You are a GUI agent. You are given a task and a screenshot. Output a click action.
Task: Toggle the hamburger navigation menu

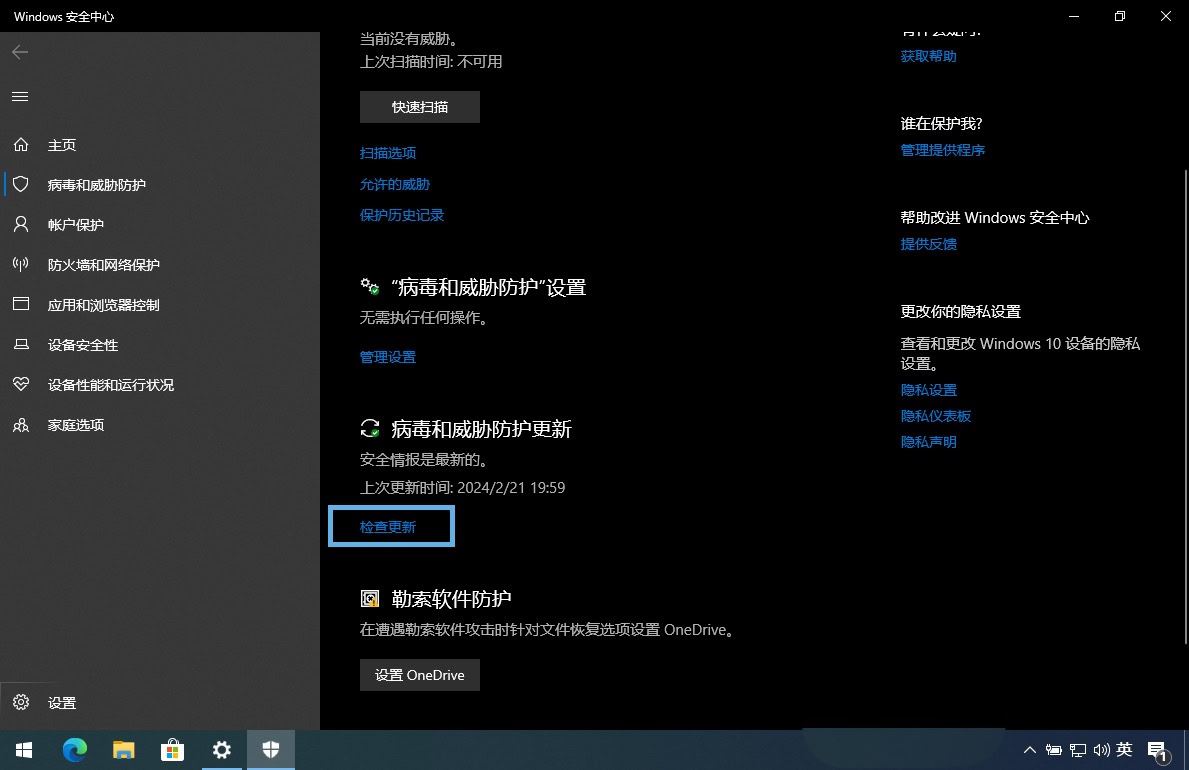(x=20, y=97)
